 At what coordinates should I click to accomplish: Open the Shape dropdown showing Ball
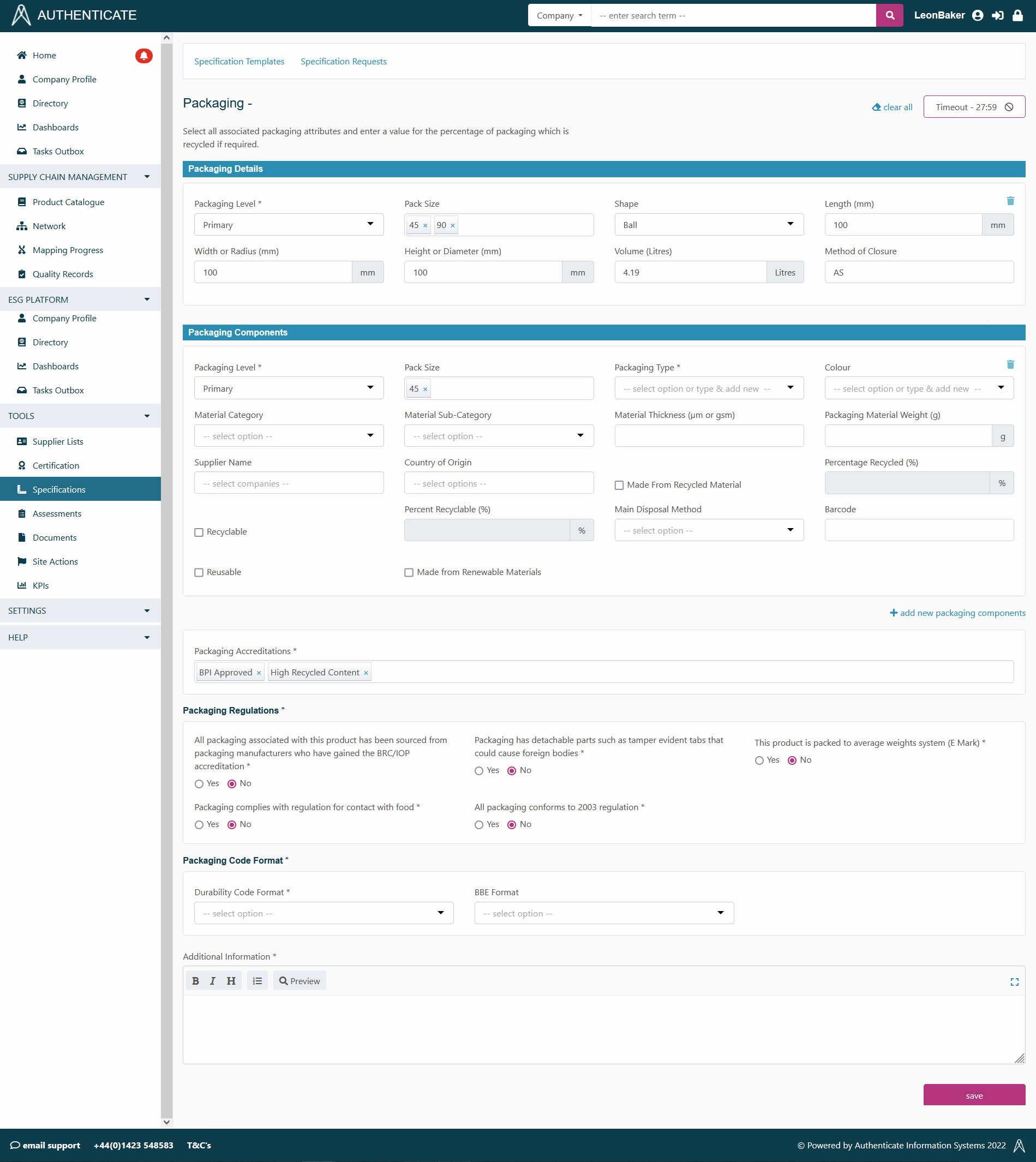709,225
